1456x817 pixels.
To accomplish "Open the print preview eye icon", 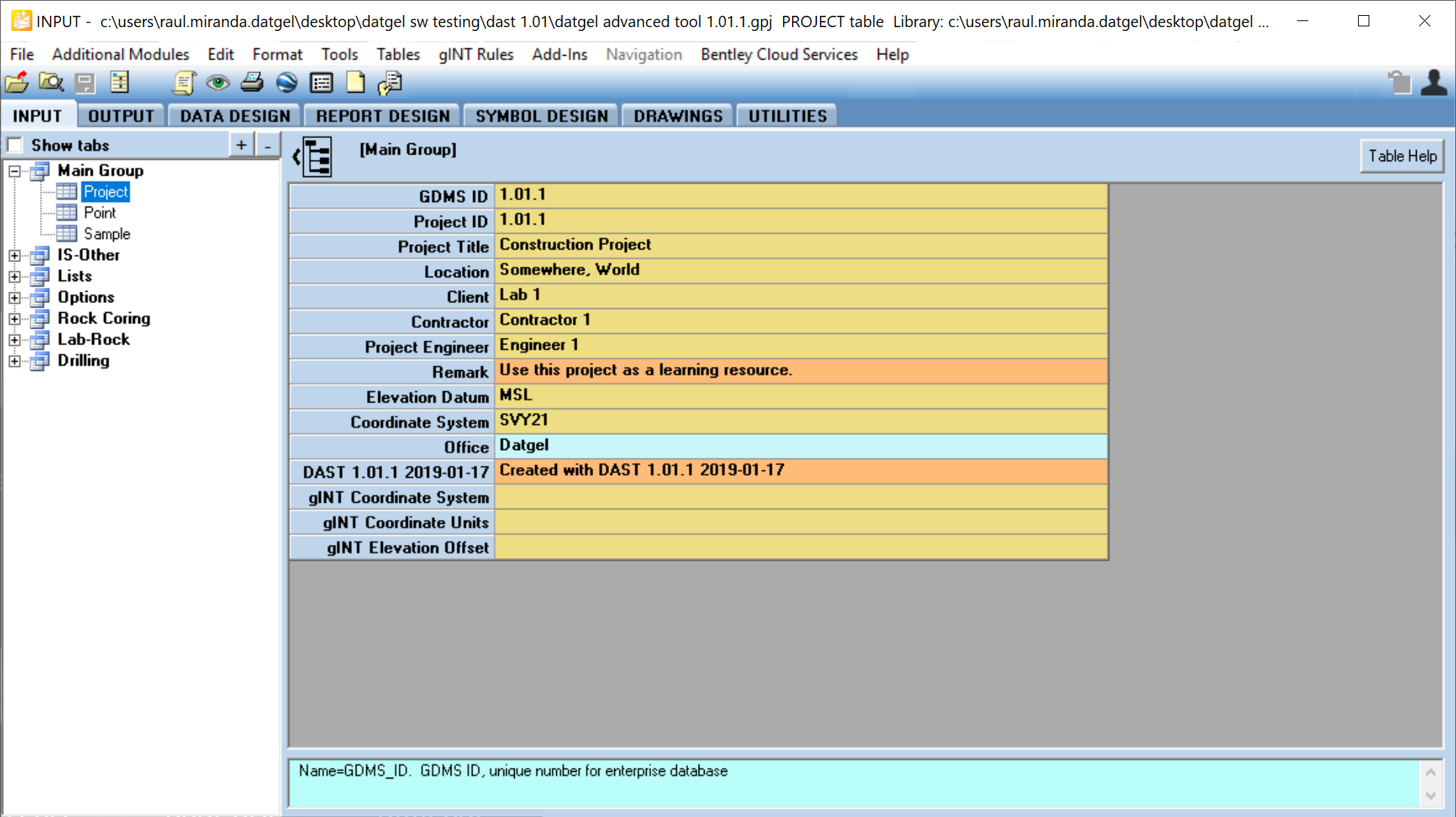I will (218, 83).
